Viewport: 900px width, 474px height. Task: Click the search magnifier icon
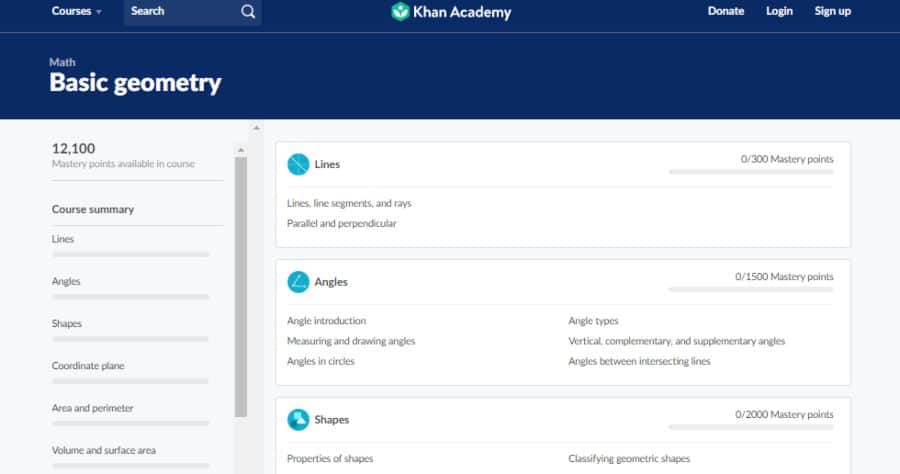coord(248,11)
